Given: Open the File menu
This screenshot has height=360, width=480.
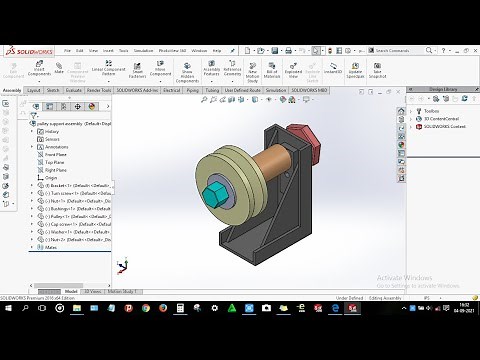Looking at the screenshot, I should [x=67, y=51].
